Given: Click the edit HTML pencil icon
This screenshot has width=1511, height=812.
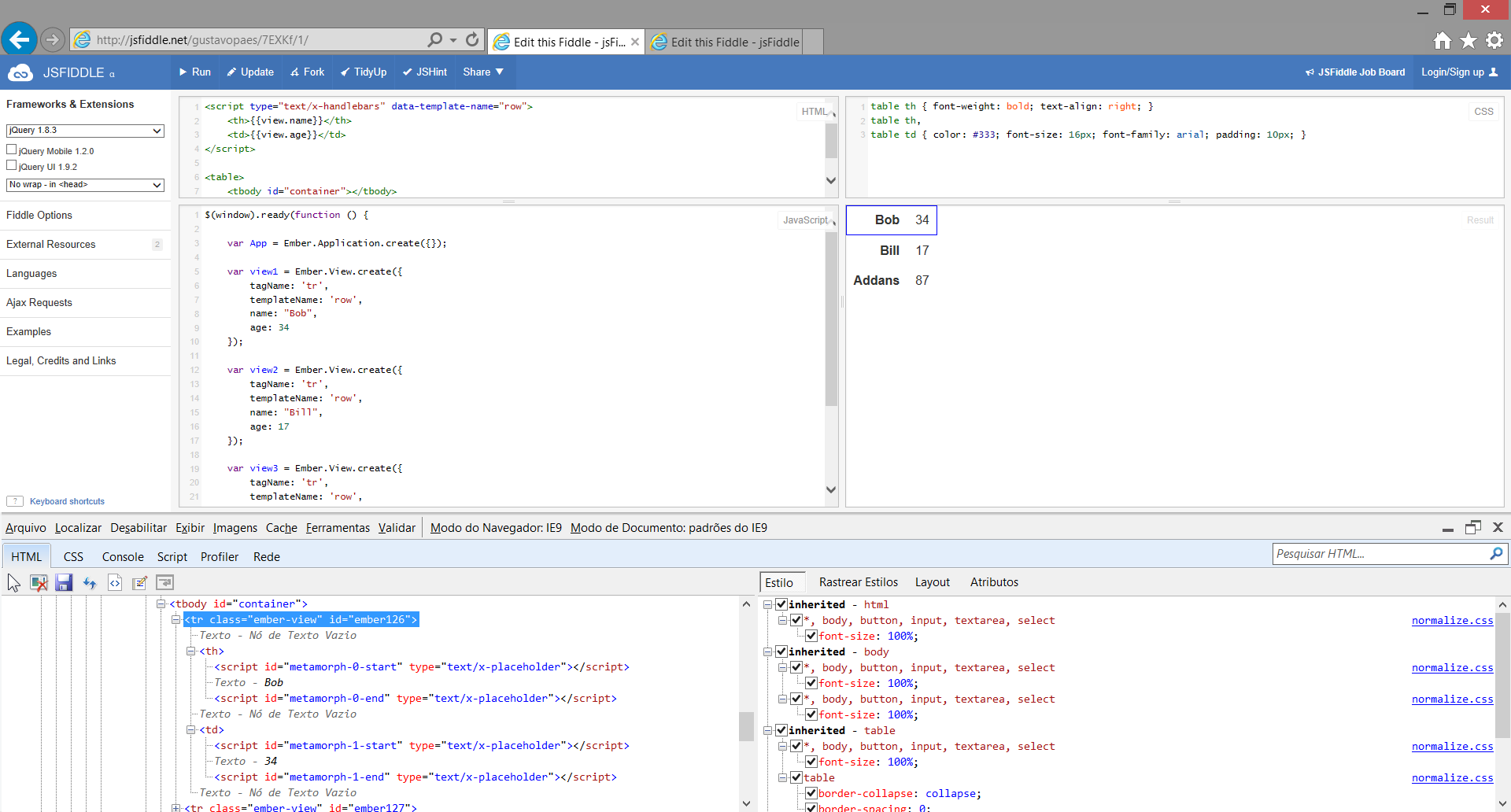Looking at the screenshot, I should [140, 582].
